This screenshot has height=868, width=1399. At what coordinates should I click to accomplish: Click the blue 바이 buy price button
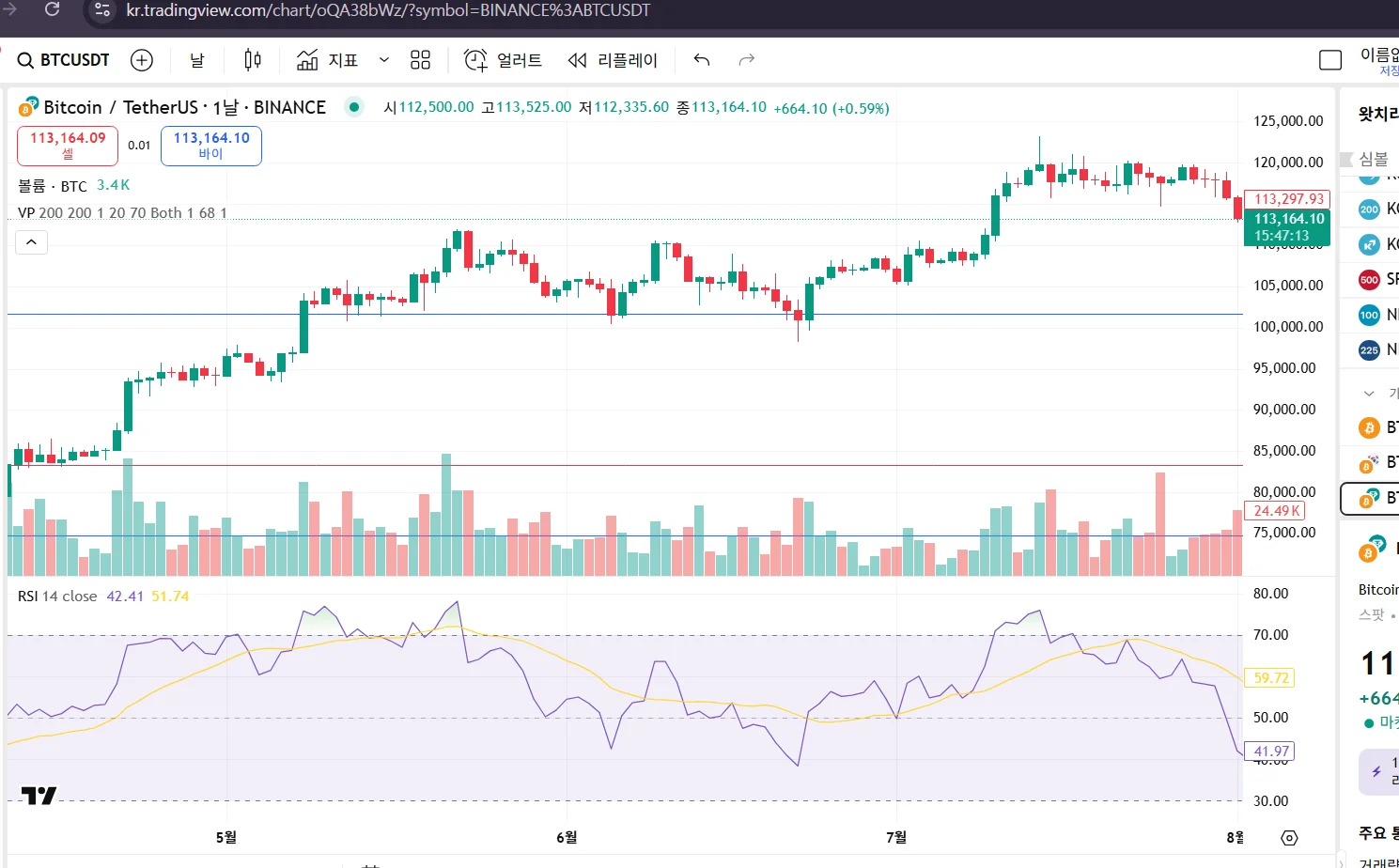point(211,146)
